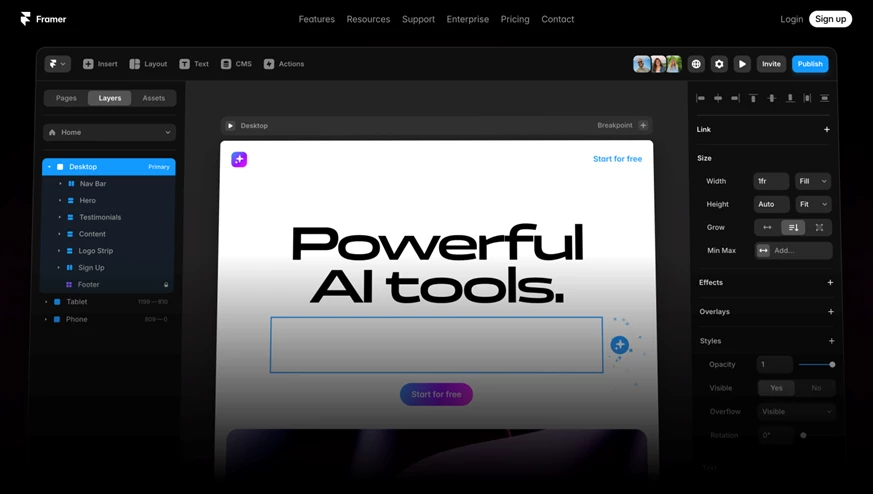This screenshot has width=873, height=494.
Task: Click the globe site settings icon
Action: tap(696, 64)
